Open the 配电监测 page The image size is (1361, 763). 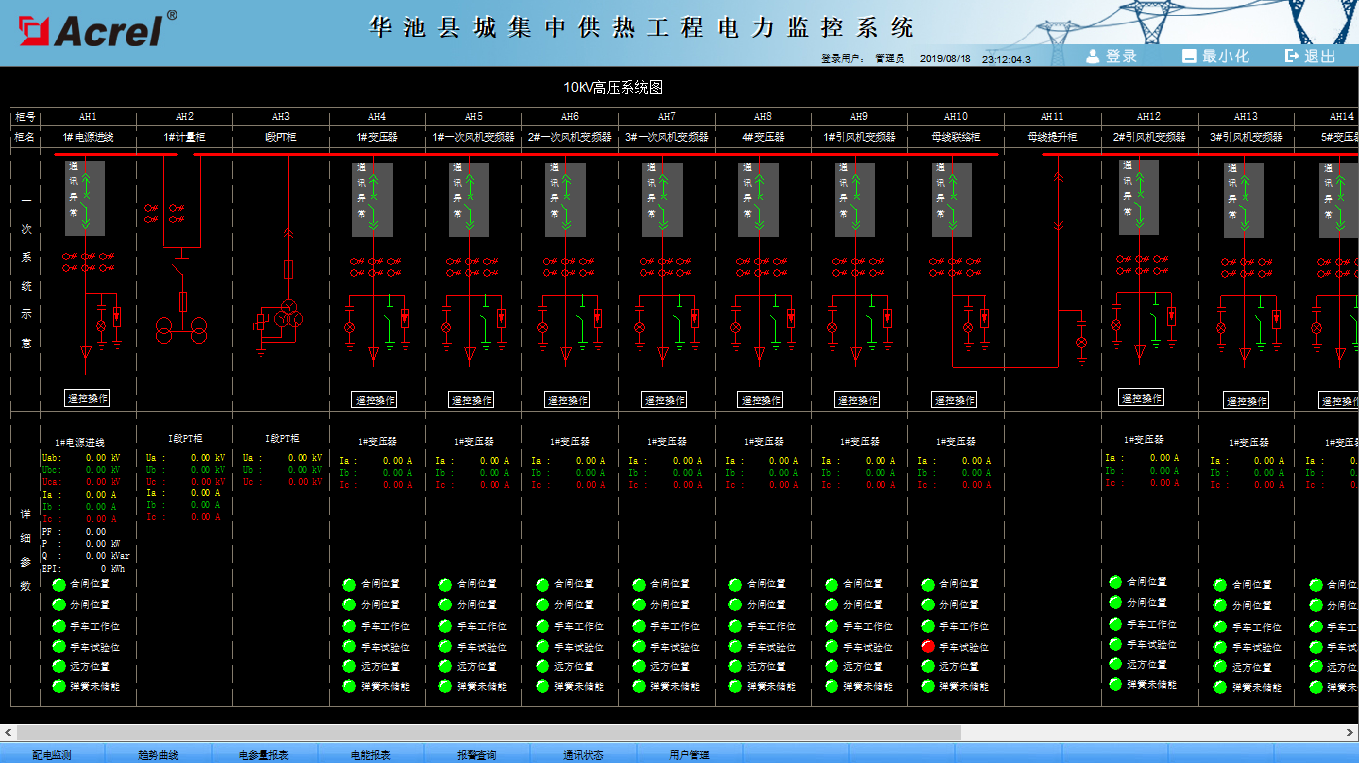click(52, 754)
